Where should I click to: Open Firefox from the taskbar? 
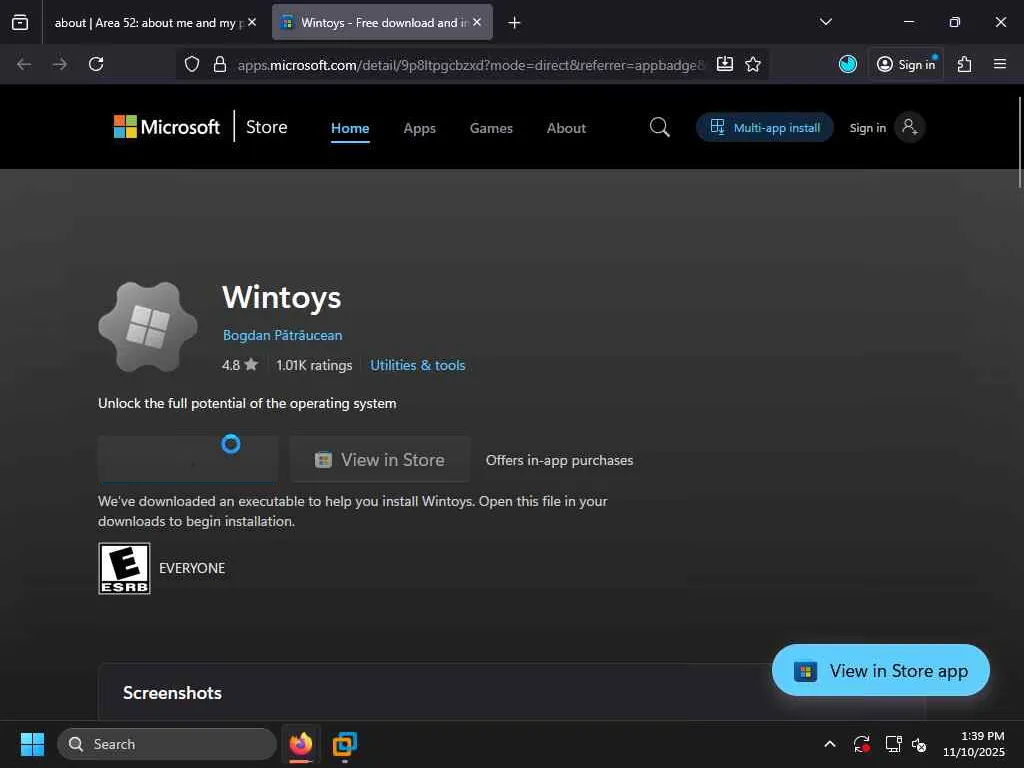301,744
